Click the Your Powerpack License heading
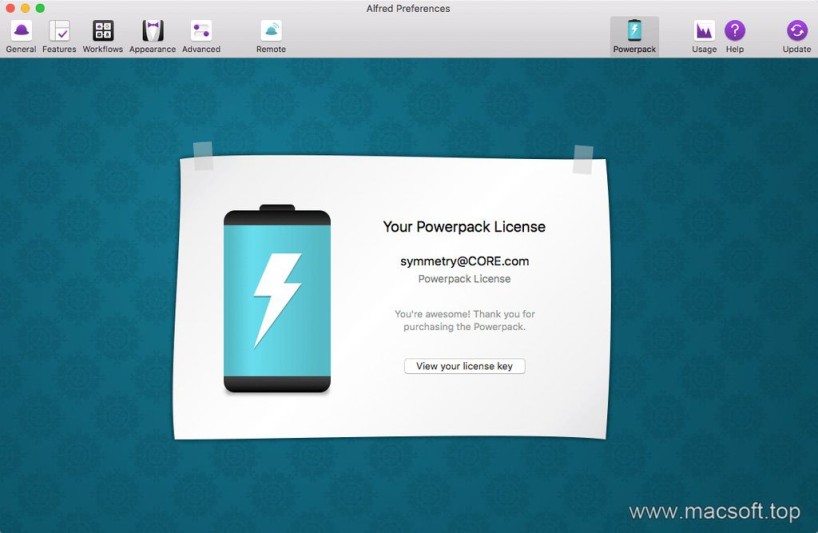 [x=464, y=227]
